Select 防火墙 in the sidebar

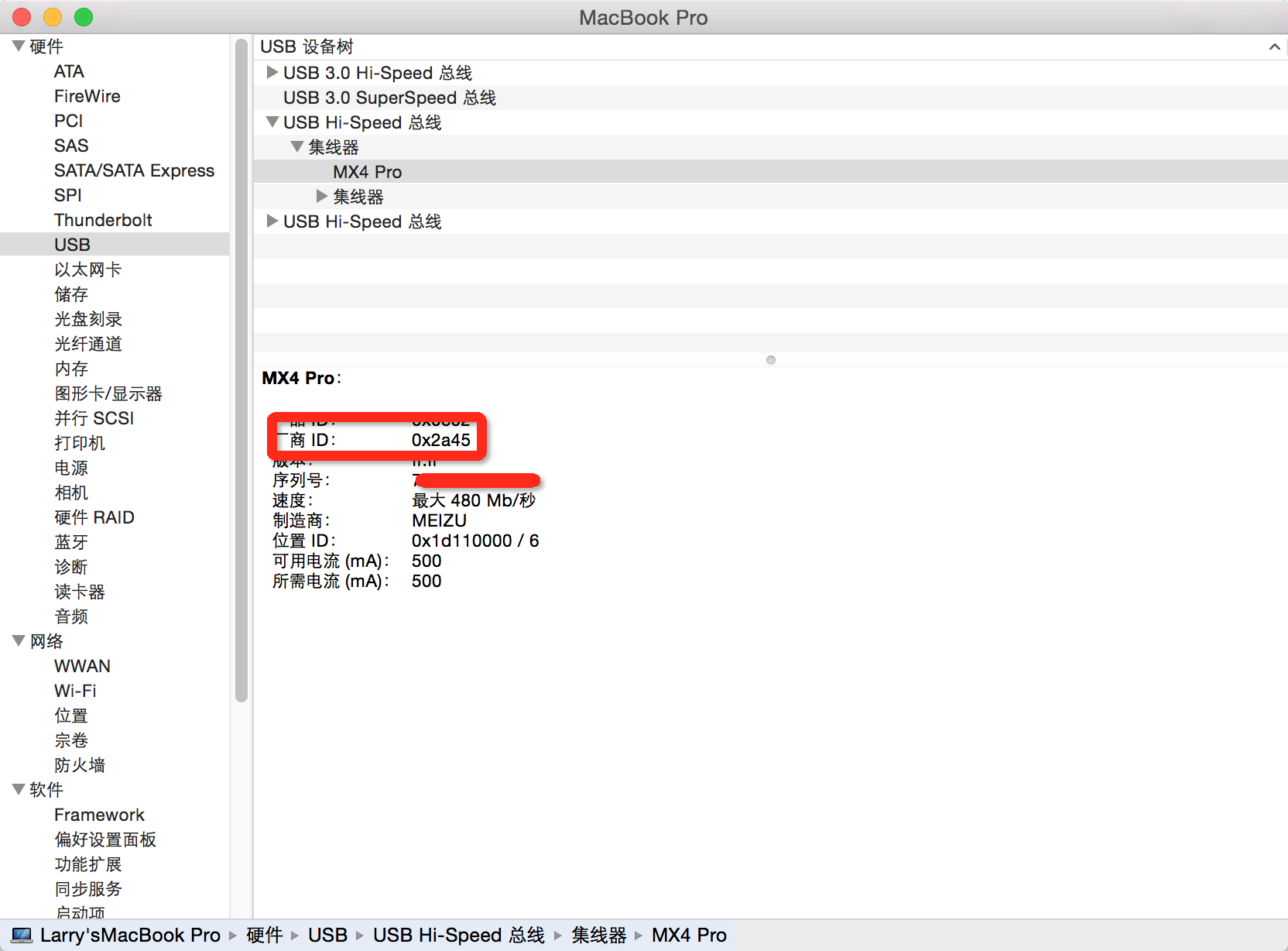80,765
